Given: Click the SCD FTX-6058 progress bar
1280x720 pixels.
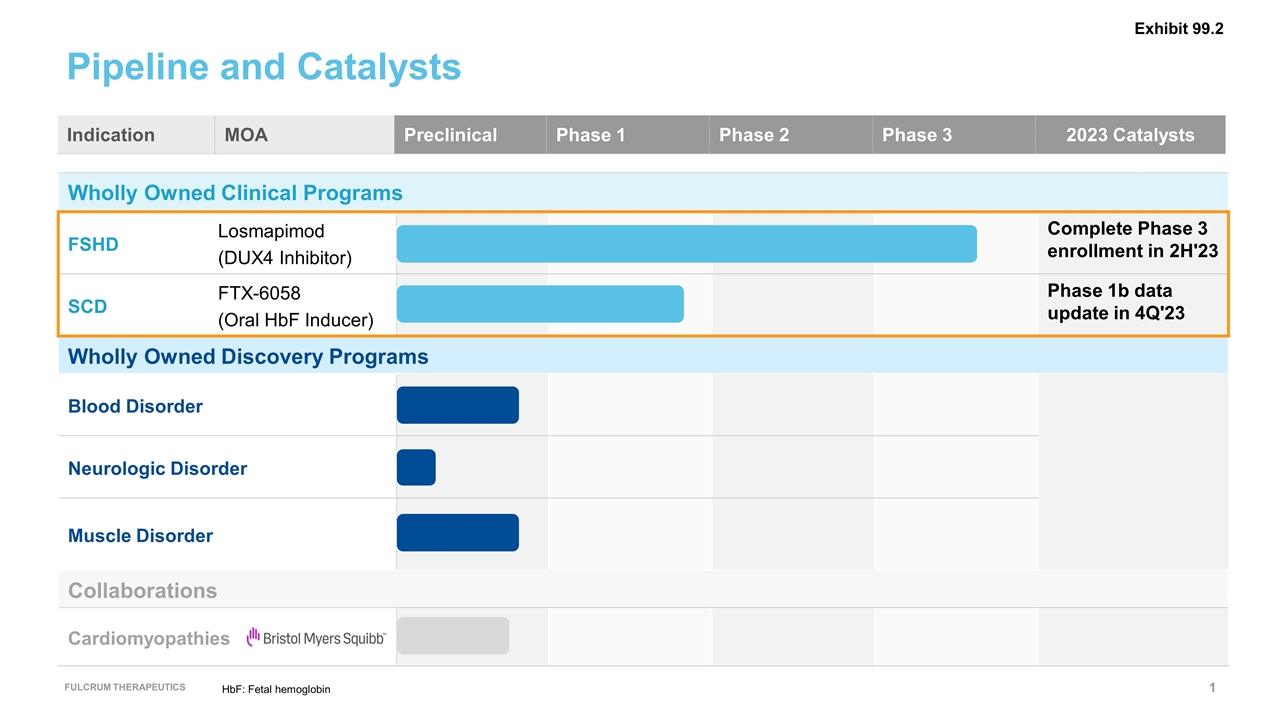Looking at the screenshot, I should coord(540,304).
